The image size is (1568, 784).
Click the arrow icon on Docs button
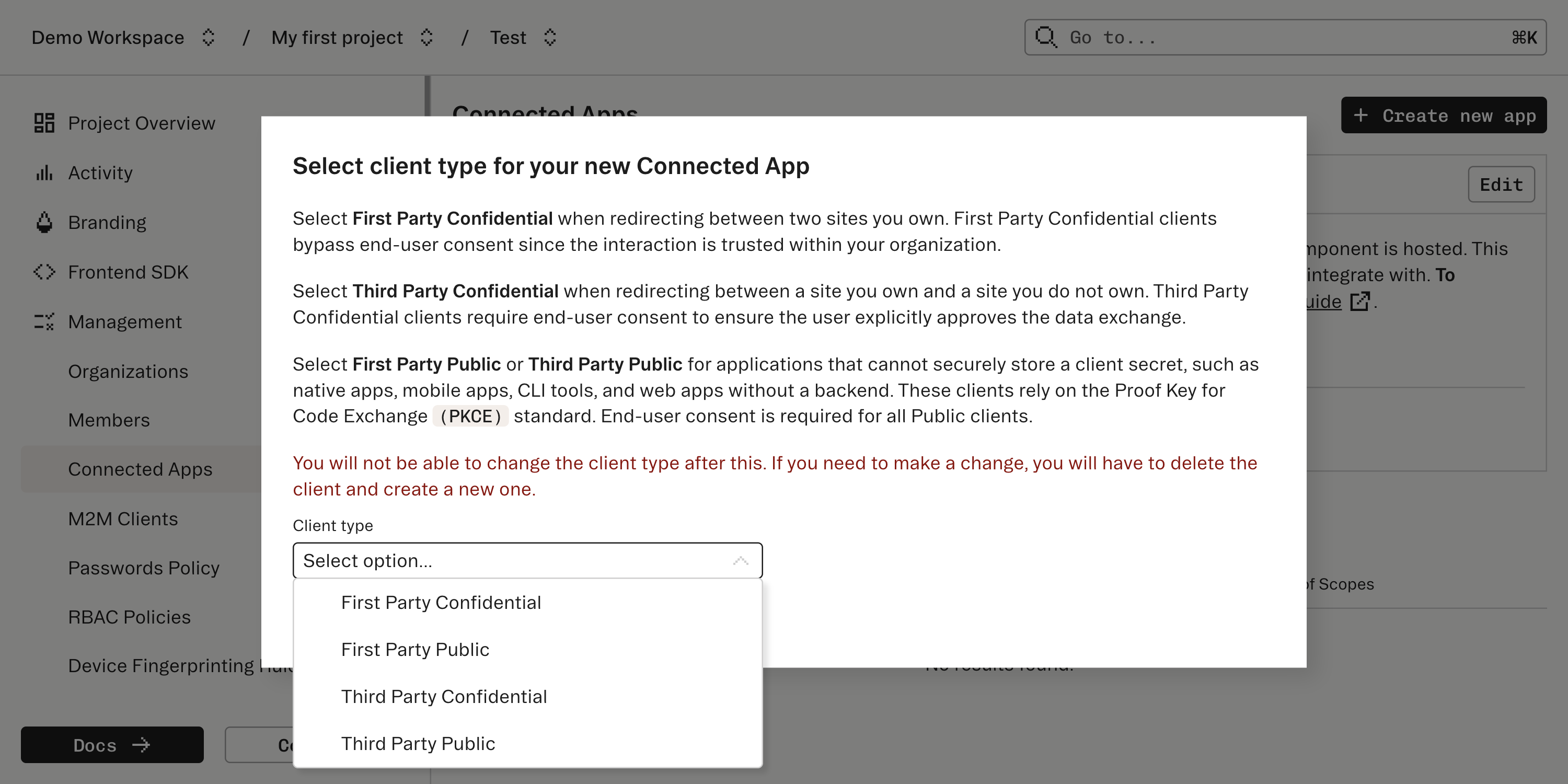tap(142, 745)
